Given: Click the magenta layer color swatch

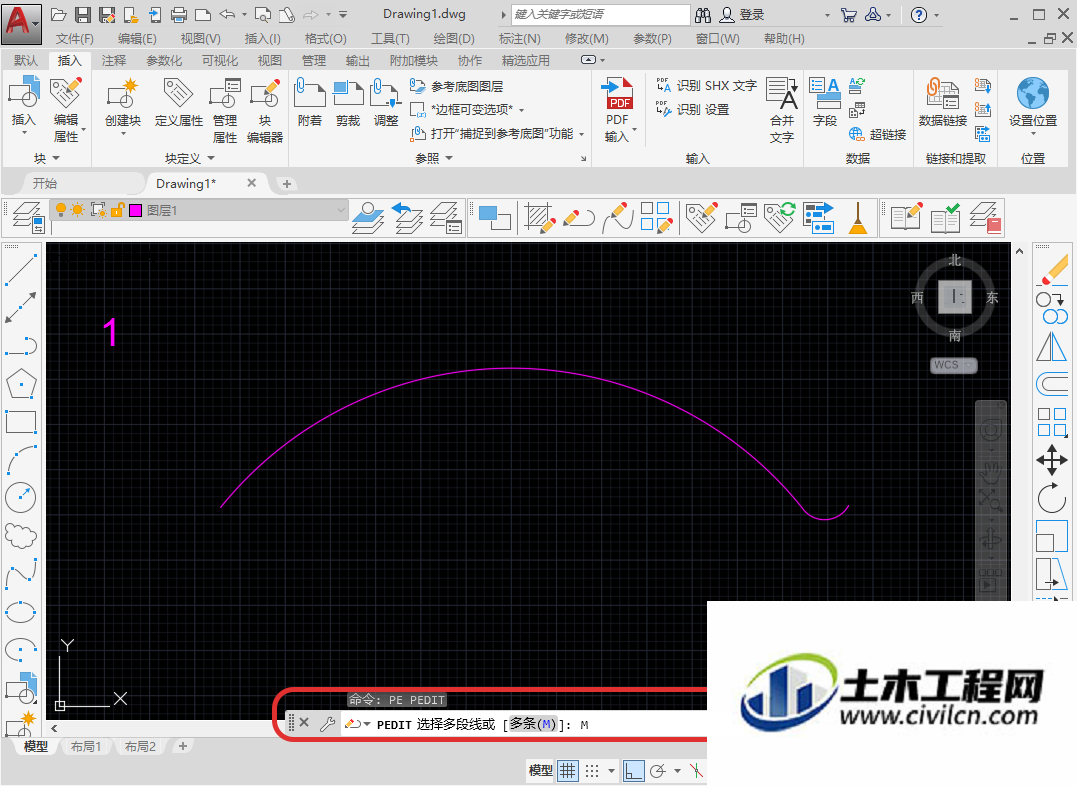Looking at the screenshot, I should point(135,210).
